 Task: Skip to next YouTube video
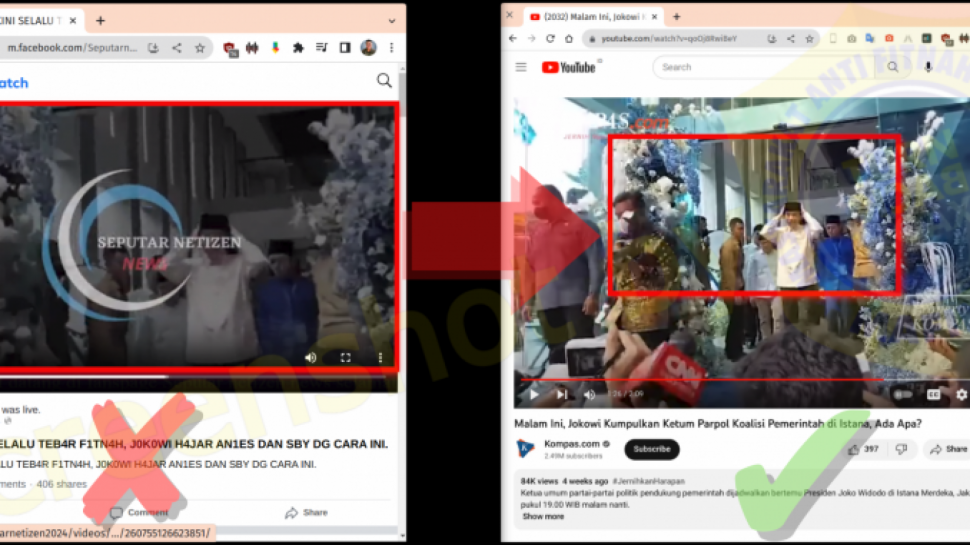[x=562, y=395]
